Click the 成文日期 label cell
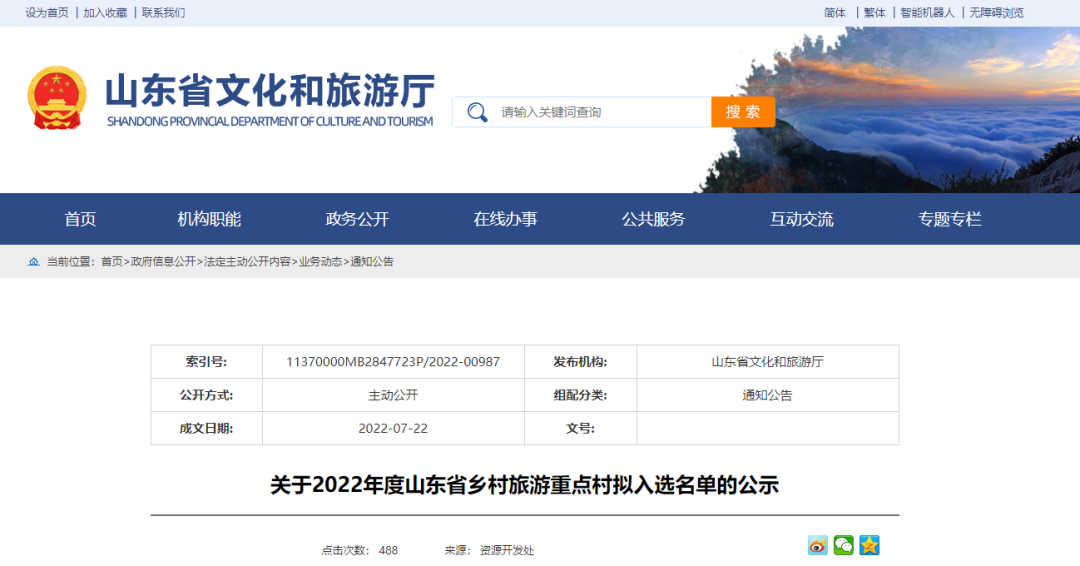This screenshot has width=1080, height=566. [x=206, y=428]
